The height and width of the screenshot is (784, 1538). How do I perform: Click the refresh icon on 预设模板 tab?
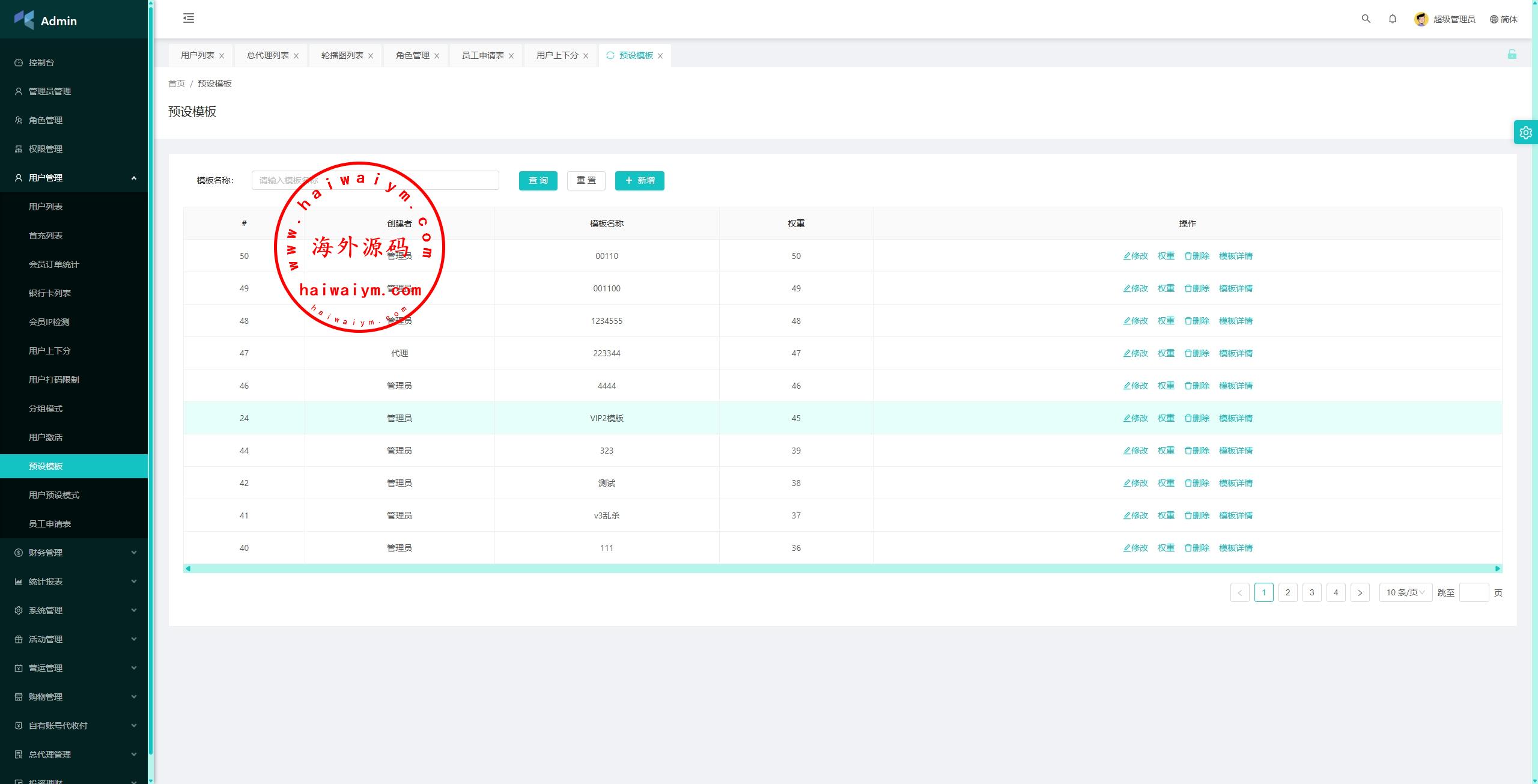(610, 55)
